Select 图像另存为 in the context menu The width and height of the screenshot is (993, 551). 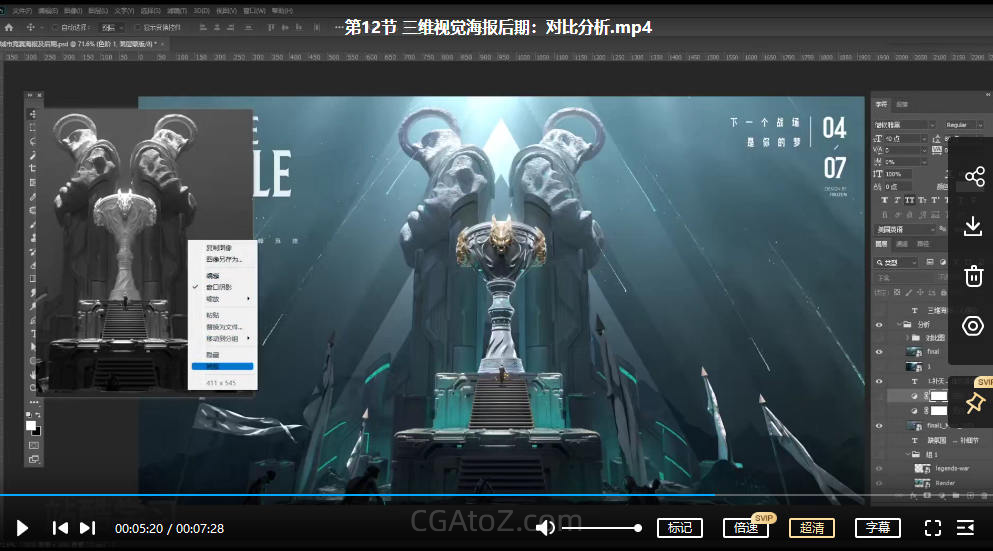point(224,259)
